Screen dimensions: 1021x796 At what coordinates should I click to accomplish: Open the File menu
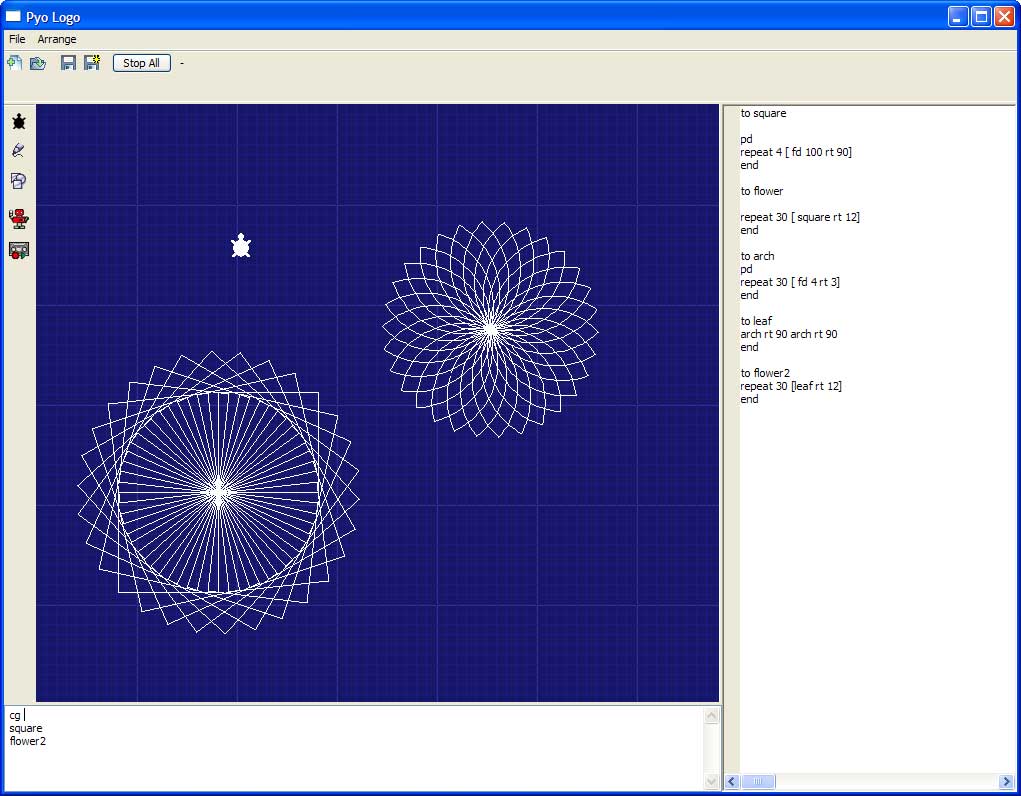tap(17, 39)
